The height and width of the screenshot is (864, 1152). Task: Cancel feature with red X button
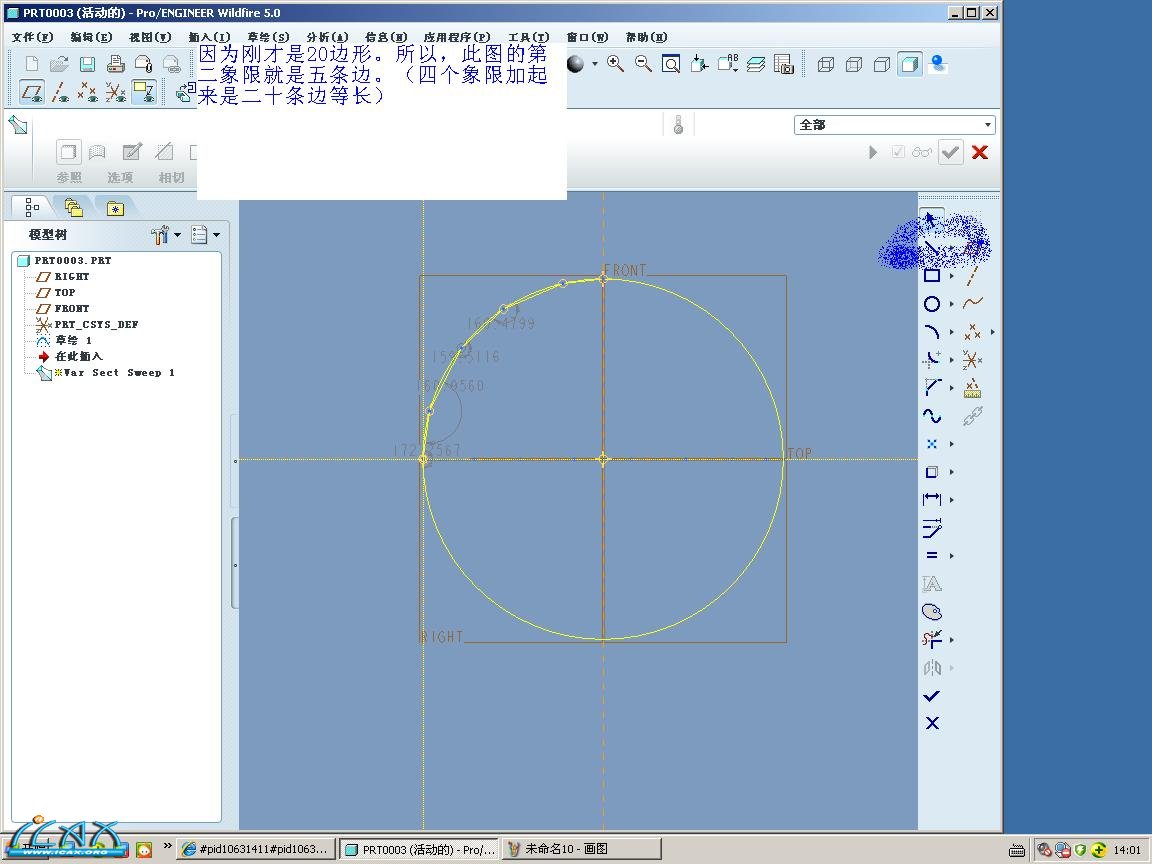980,152
